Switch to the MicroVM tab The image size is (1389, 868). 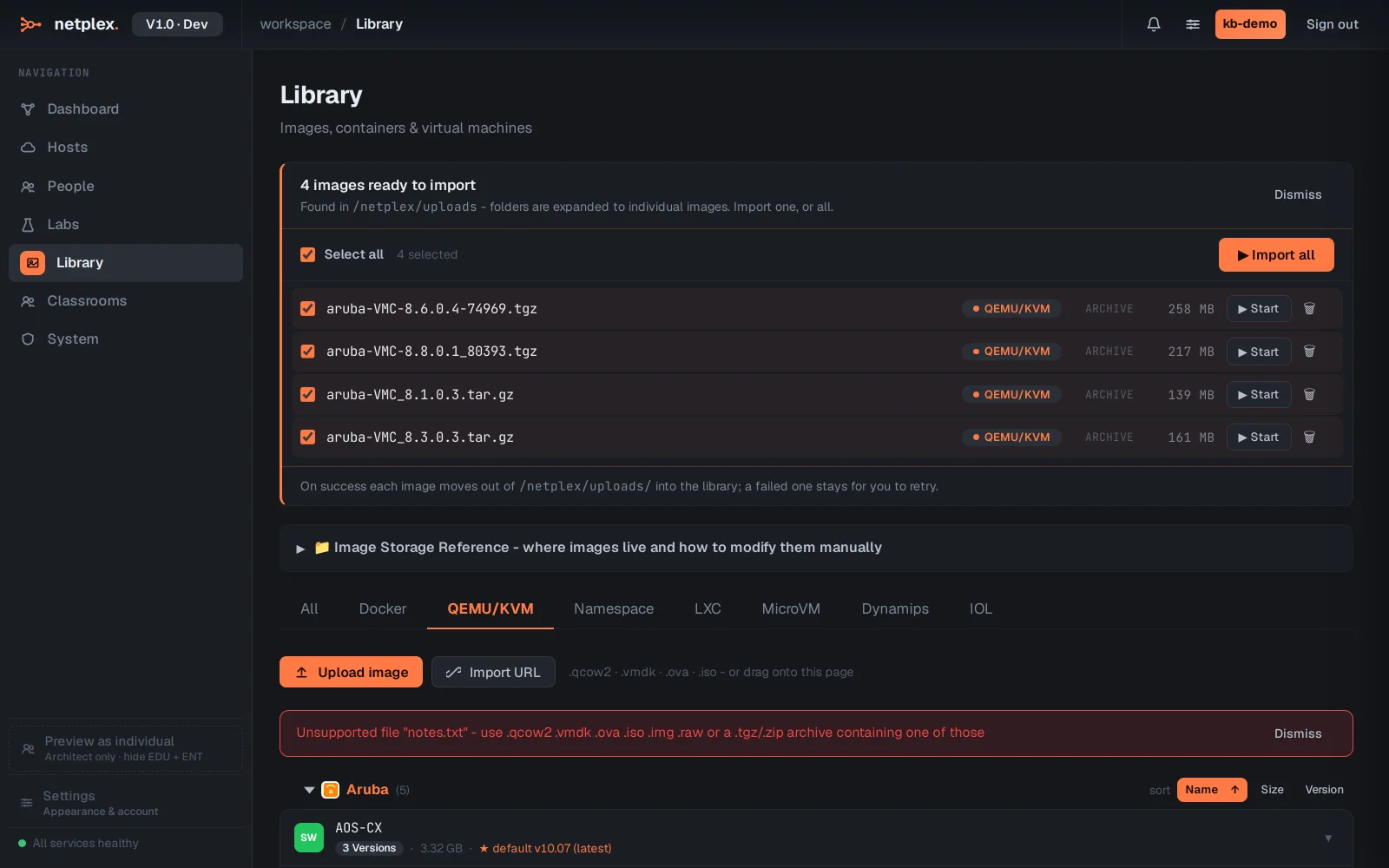tap(791, 609)
